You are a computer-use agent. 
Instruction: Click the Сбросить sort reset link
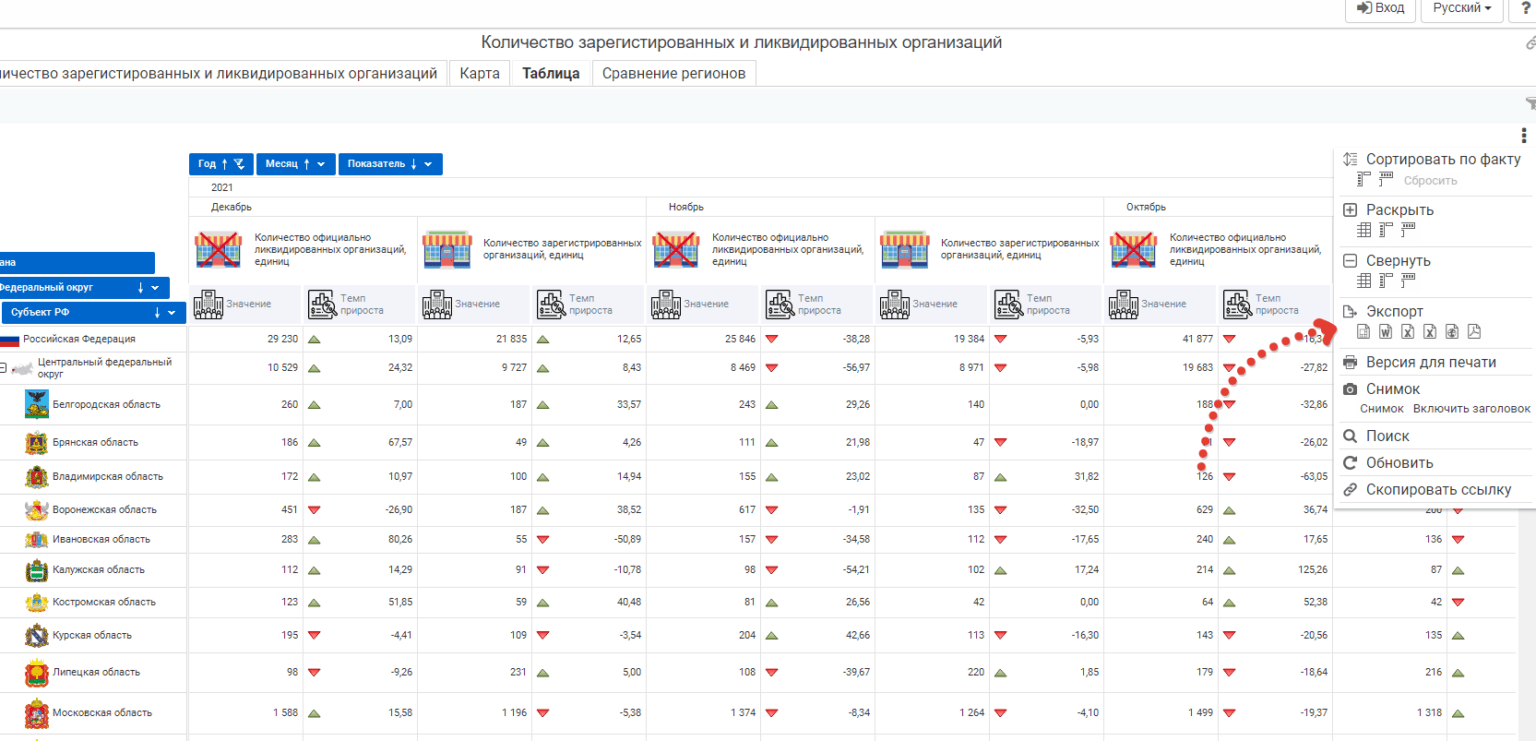point(1430,181)
